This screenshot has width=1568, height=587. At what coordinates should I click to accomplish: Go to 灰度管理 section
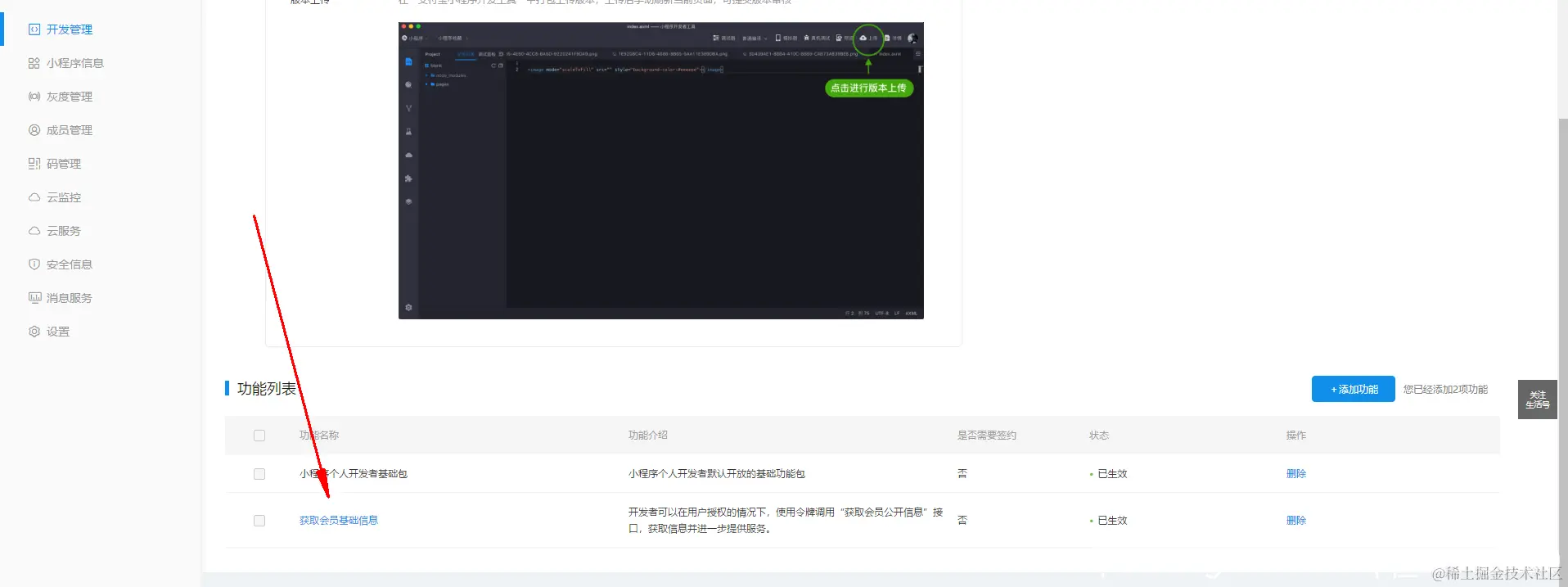click(x=70, y=97)
